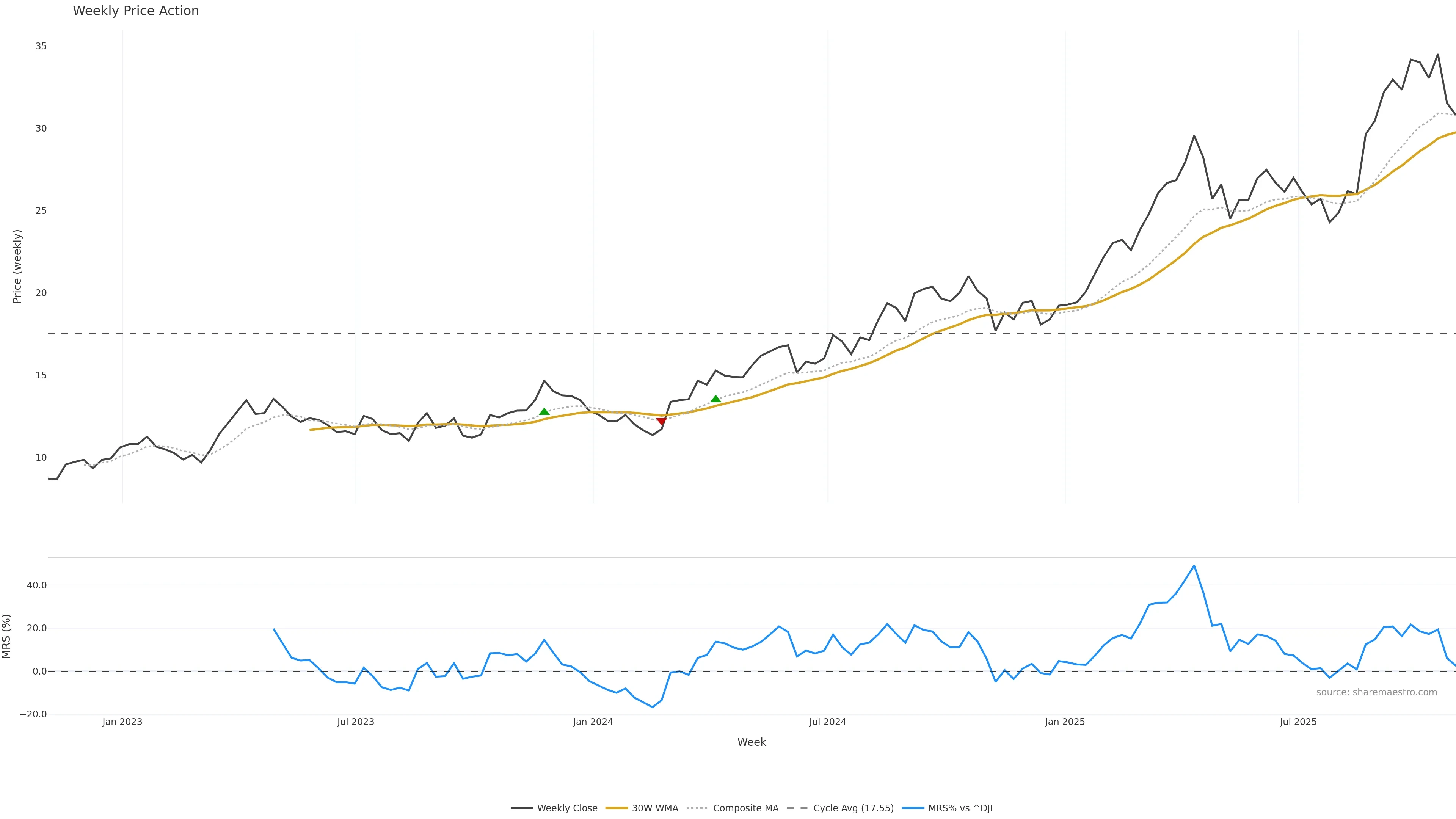Click the 35 price axis tick label
Viewport: 1456px width, 819px height.
point(41,46)
